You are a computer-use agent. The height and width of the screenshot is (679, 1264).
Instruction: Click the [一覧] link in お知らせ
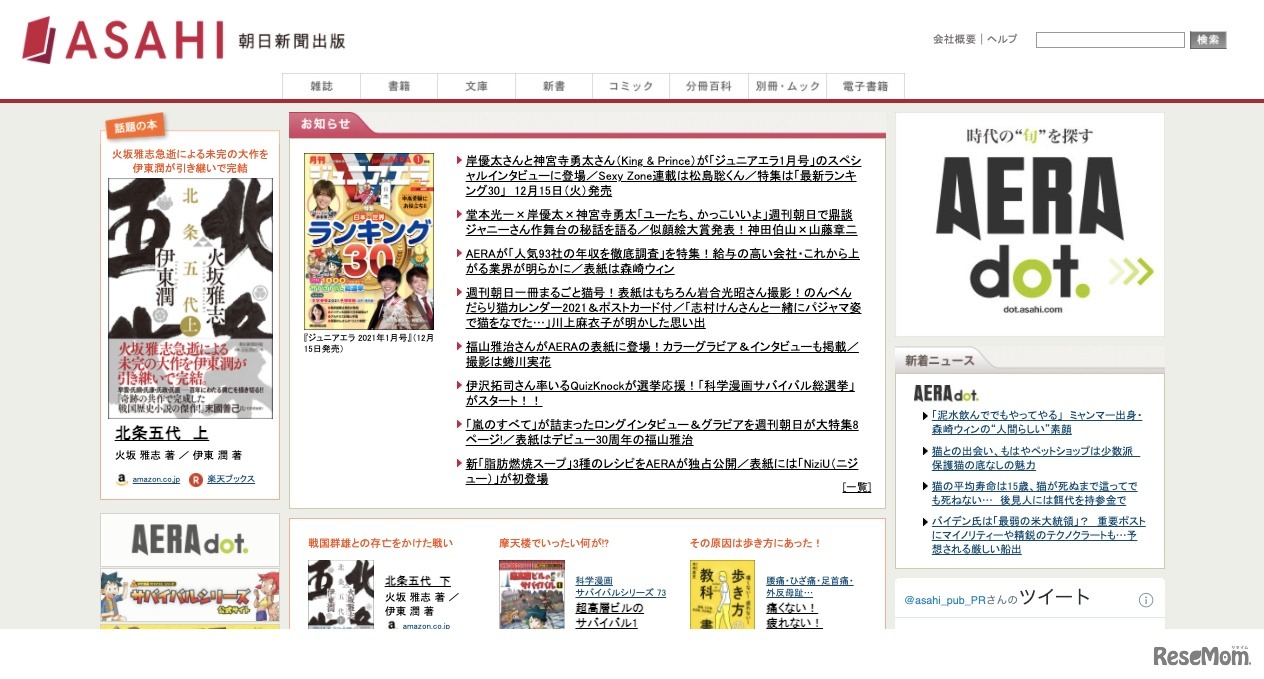coord(856,487)
